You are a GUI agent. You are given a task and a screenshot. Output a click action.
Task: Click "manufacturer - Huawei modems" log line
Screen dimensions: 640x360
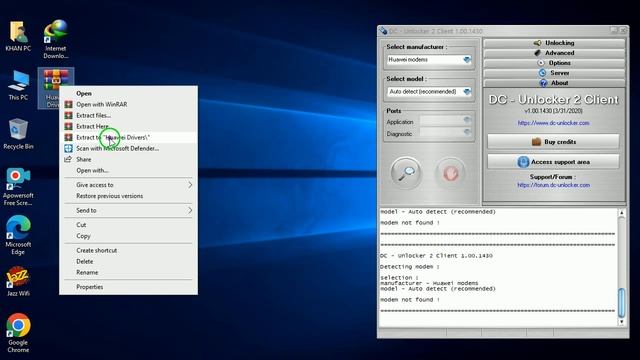(429, 283)
